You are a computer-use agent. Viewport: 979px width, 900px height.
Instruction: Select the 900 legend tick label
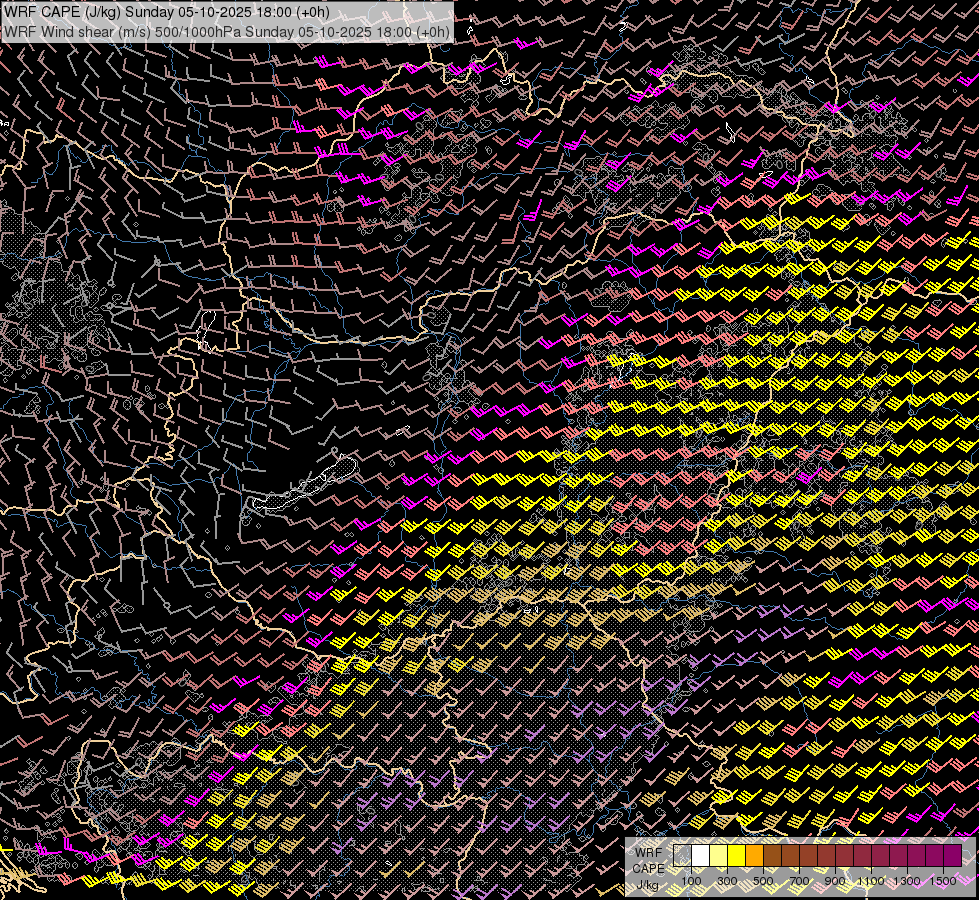click(835, 881)
